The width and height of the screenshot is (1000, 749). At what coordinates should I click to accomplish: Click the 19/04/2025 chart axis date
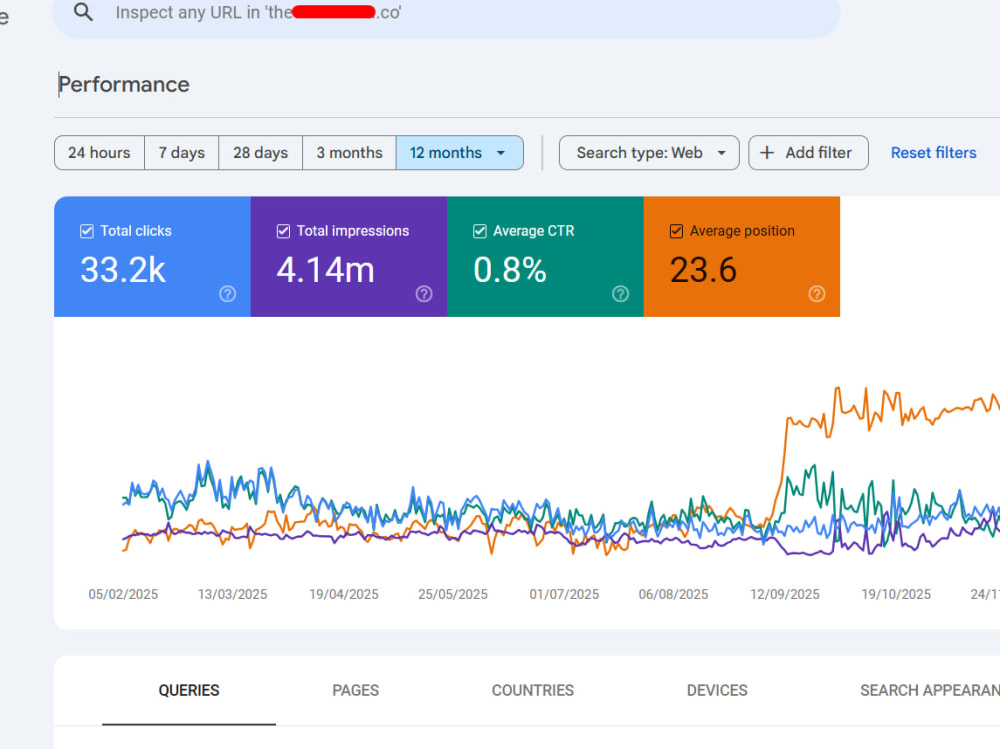tap(344, 594)
